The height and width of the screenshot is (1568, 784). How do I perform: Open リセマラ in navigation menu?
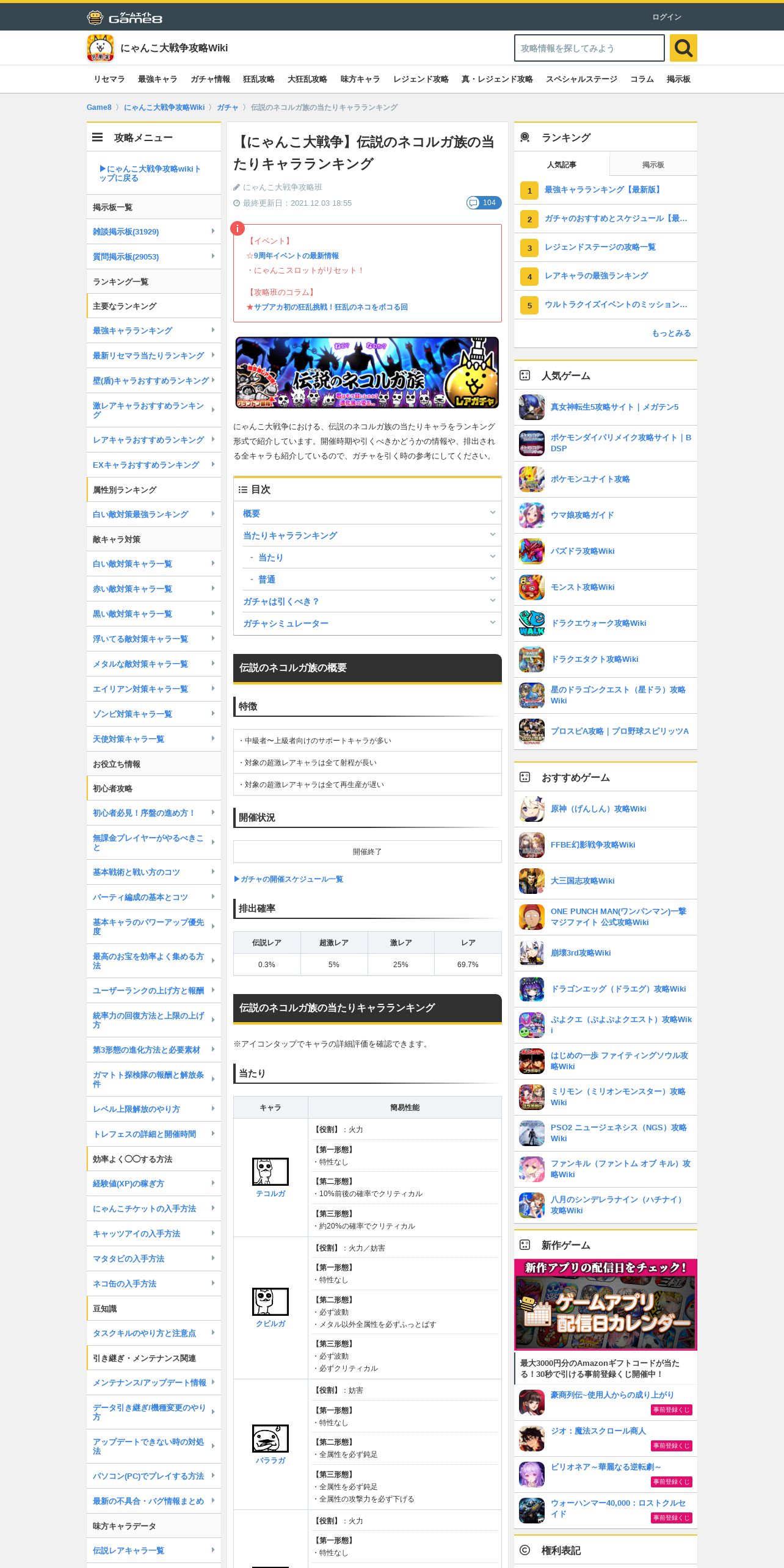point(109,79)
